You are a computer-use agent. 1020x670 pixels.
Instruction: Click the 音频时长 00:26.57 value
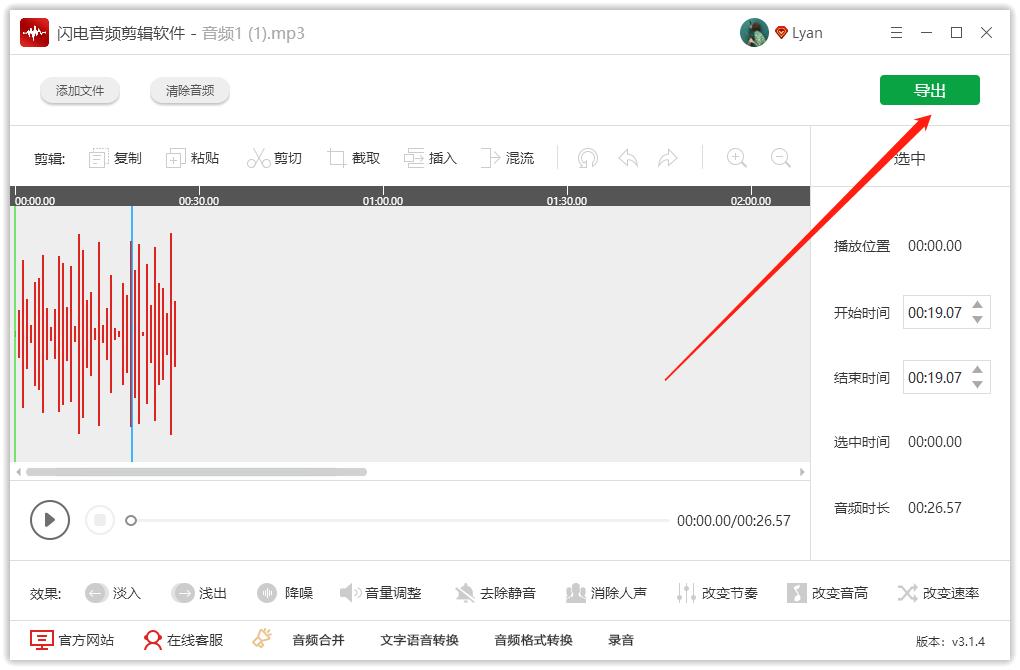[935, 508]
